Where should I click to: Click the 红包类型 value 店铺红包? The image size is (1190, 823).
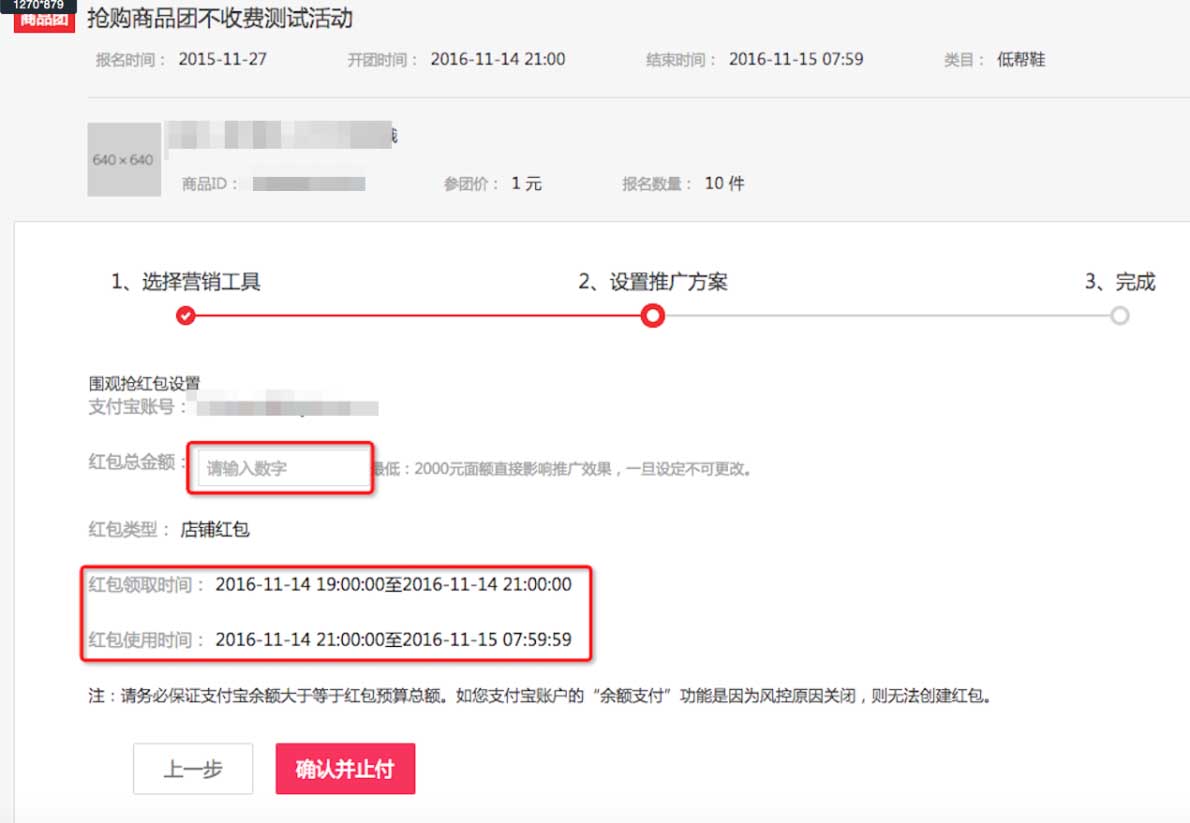coord(215,529)
